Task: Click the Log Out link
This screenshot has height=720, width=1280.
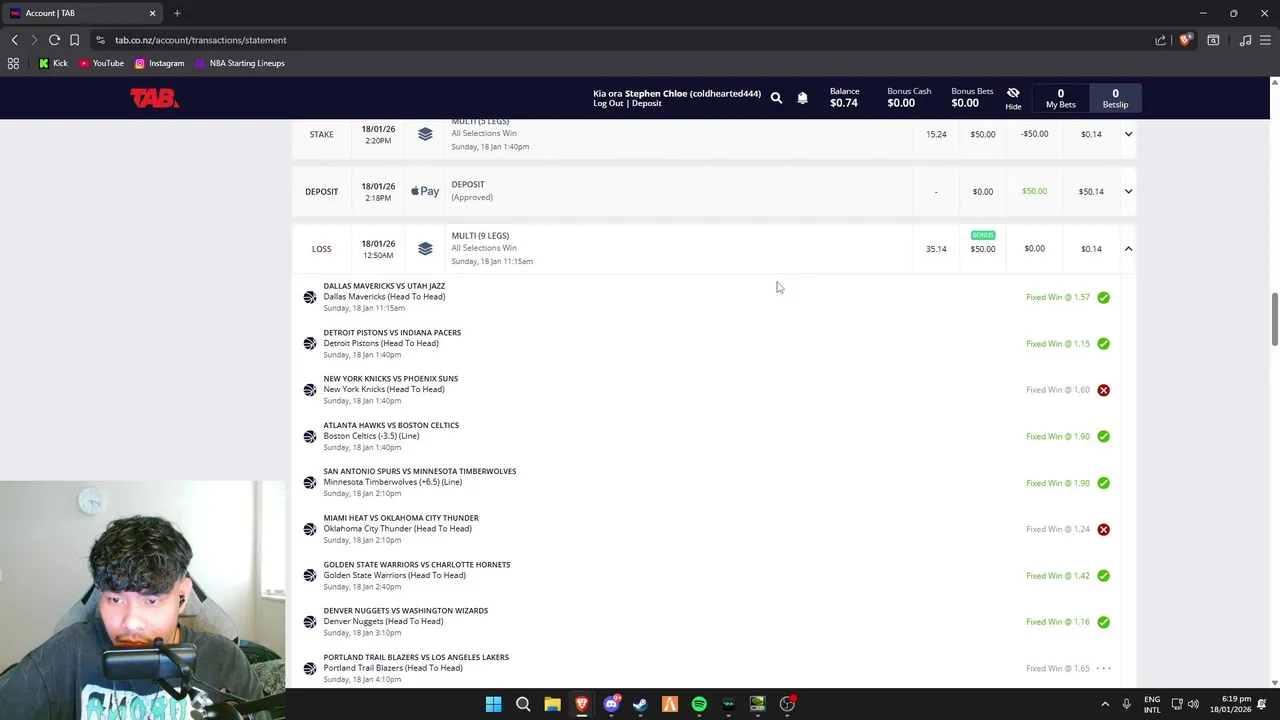Action: (608, 103)
